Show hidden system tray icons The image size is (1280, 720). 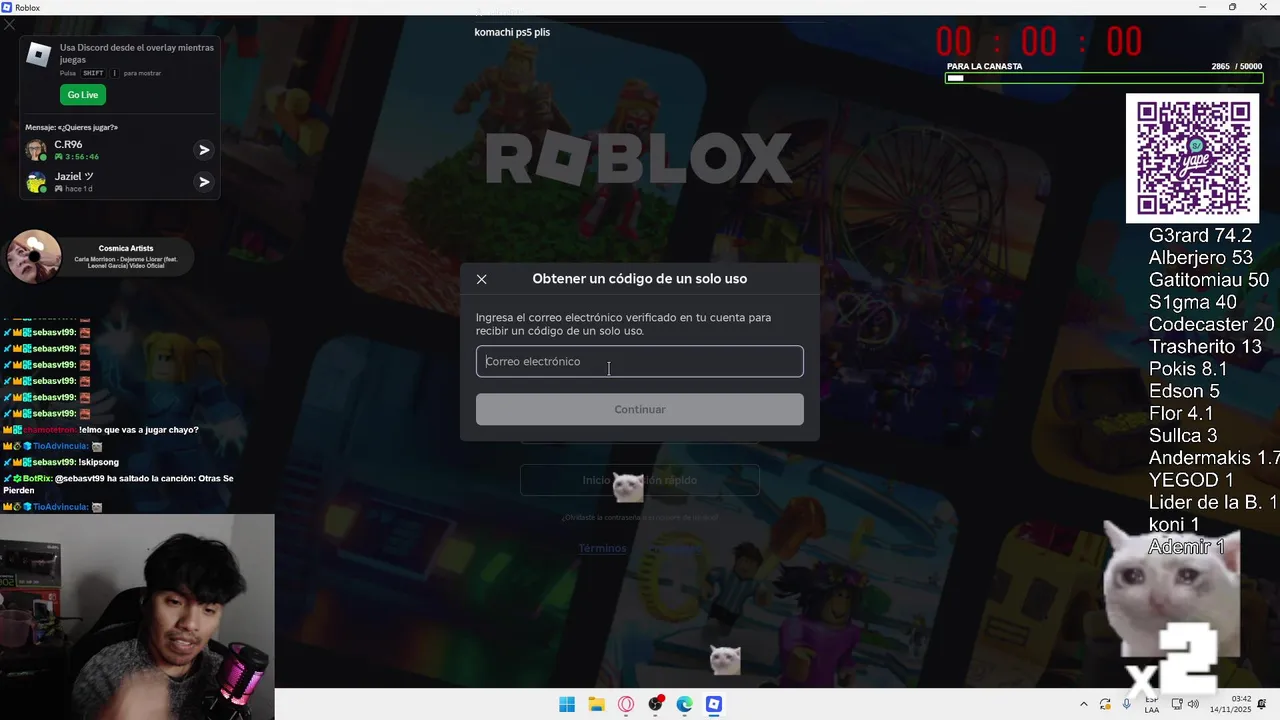tap(1084, 704)
